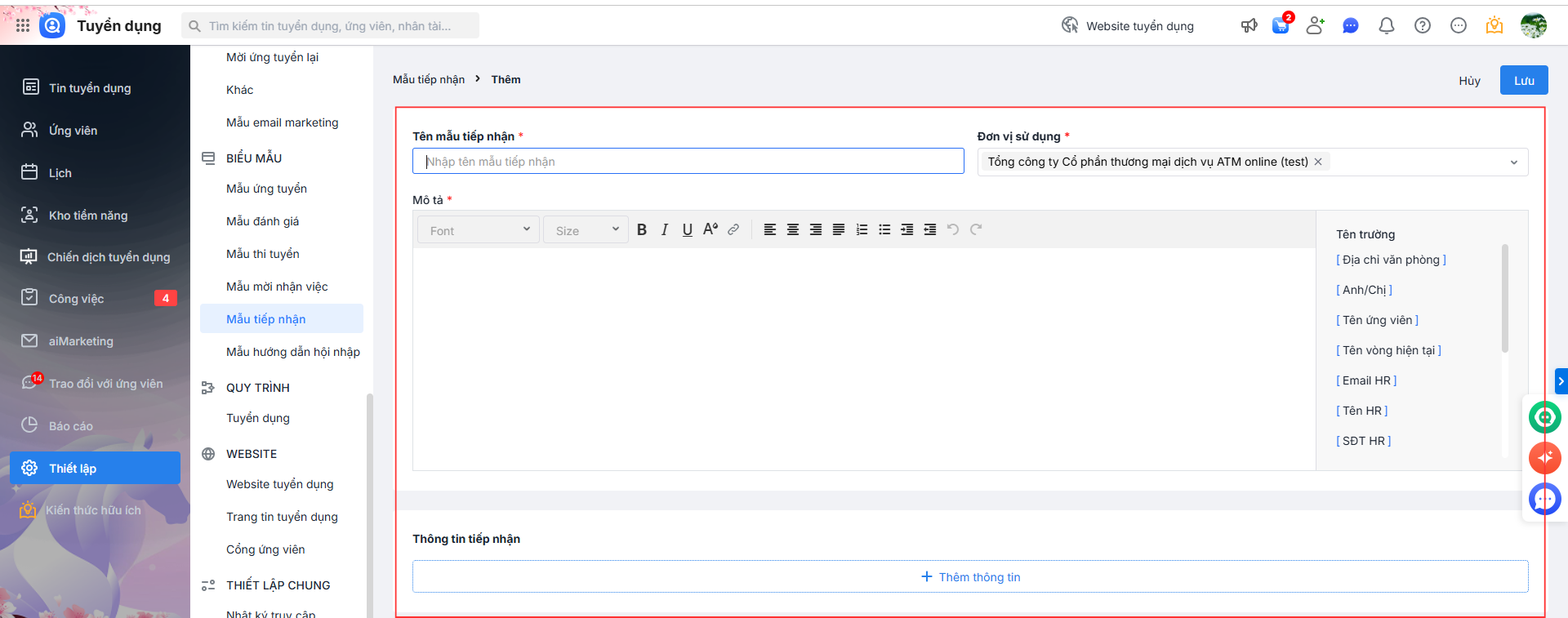Image resolution: width=1568 pixels, height=618 pixels.
Task: Open the notifications bell
Action: coord(1387,26)
